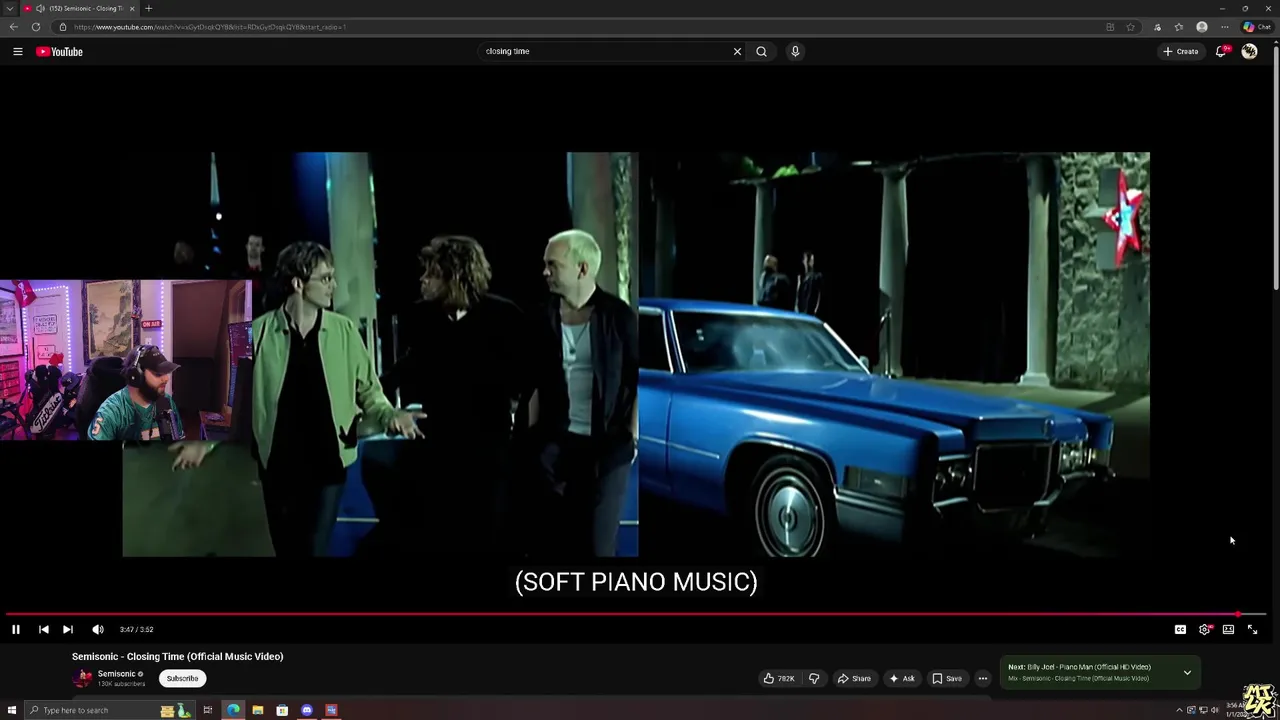The height and width of the screenshot is (720, 1280).
Task: Click the video title Semisonic - Closing Time
Action: [178, 656]
